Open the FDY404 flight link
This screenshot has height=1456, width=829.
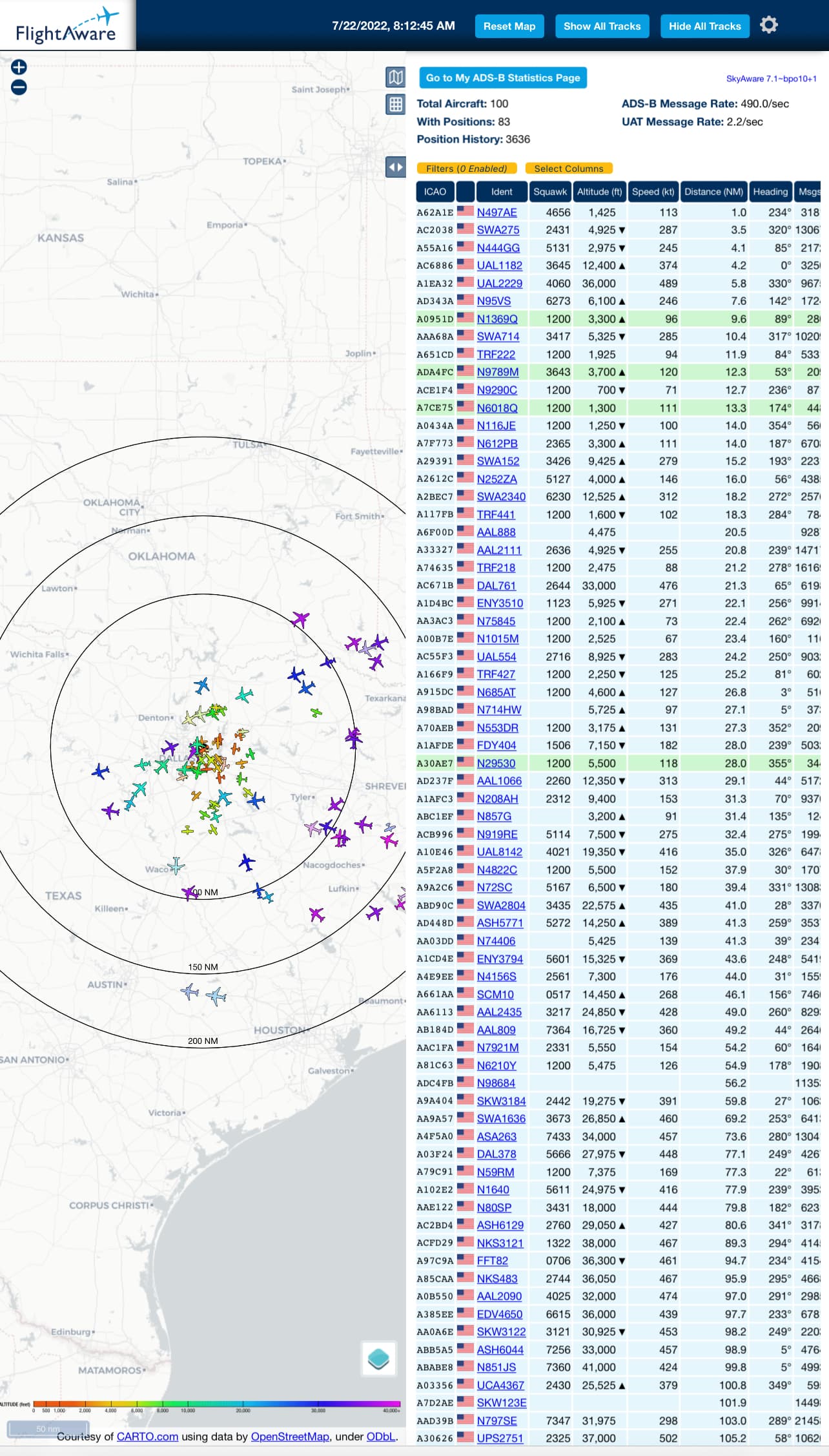[496, 745]
